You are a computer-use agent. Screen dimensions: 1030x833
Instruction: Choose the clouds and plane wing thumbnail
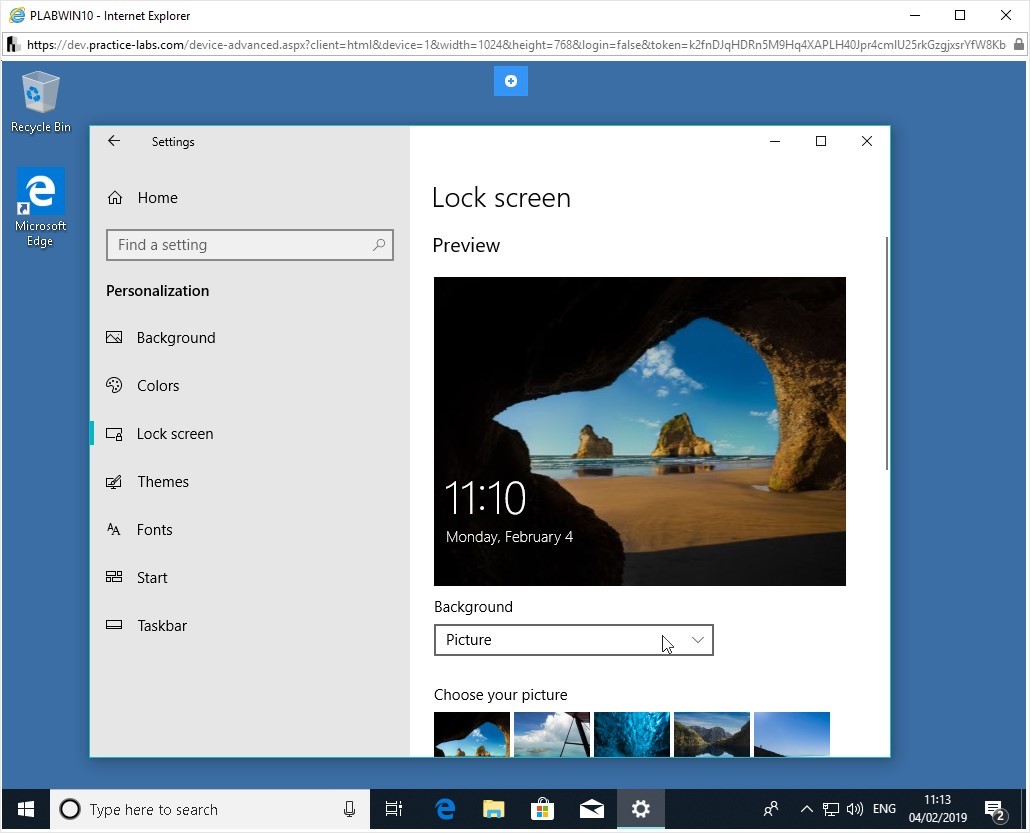tap(552, 734)
